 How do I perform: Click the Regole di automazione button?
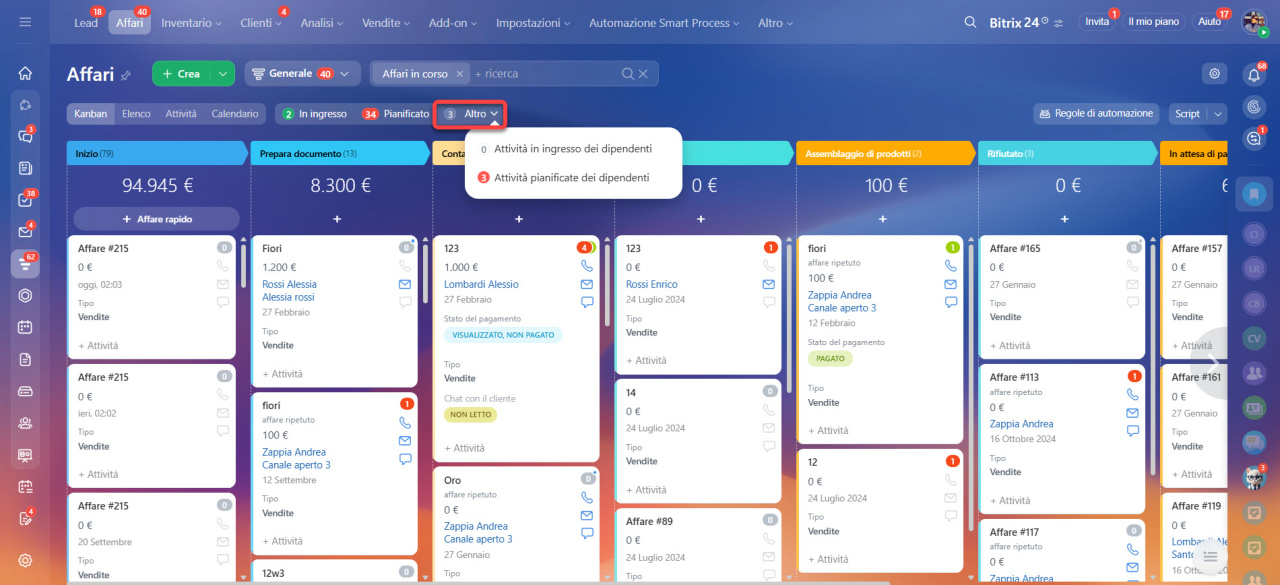(1096, 114)
